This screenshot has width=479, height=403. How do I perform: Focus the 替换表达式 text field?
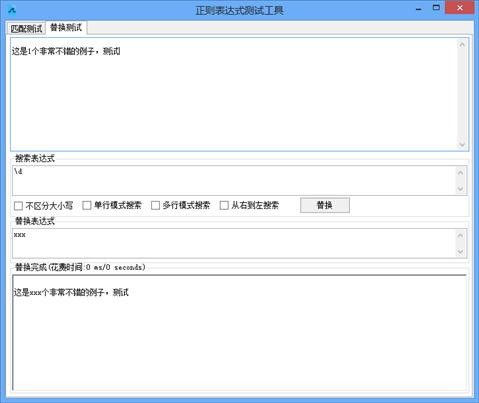[234, 243]
